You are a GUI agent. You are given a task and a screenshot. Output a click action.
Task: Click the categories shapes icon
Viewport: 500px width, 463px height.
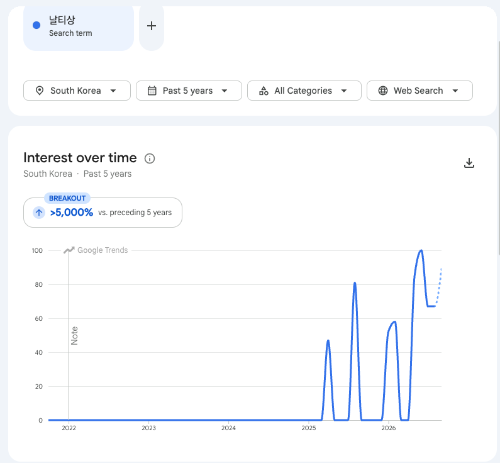264,91
